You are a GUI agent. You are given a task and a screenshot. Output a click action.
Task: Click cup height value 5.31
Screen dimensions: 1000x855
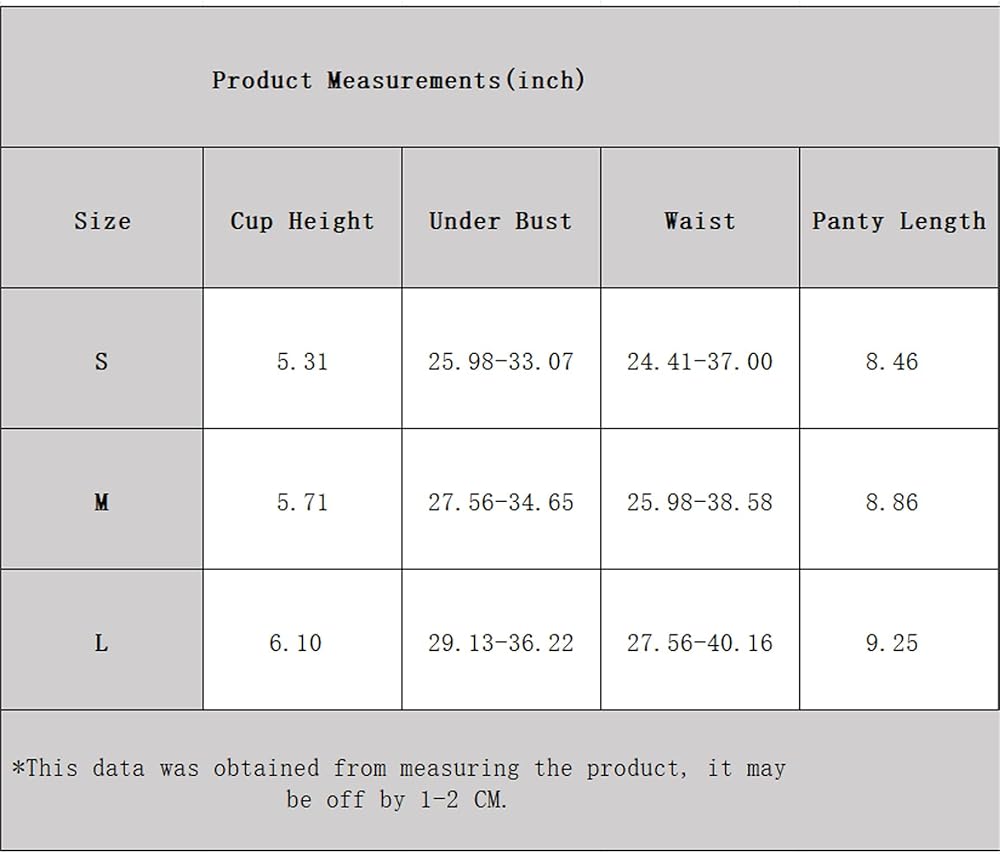(302, 361)
